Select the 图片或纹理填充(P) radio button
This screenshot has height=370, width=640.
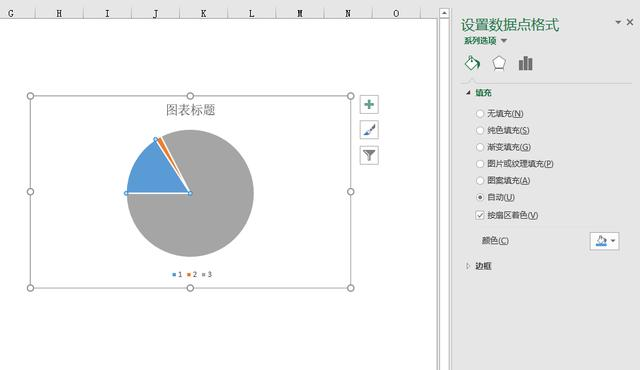point(480,164)
